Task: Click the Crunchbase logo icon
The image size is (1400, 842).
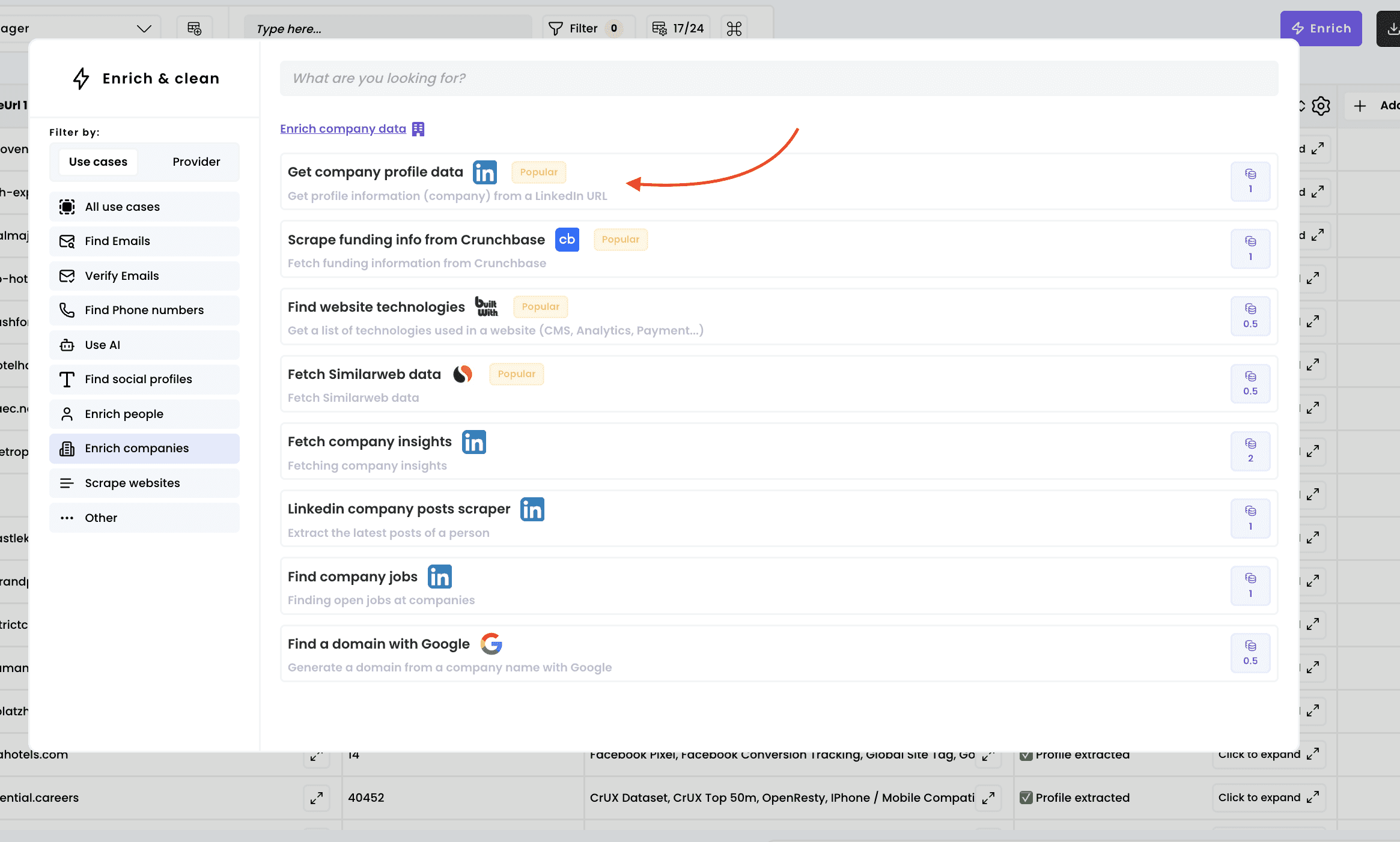Action: (567, 240)
